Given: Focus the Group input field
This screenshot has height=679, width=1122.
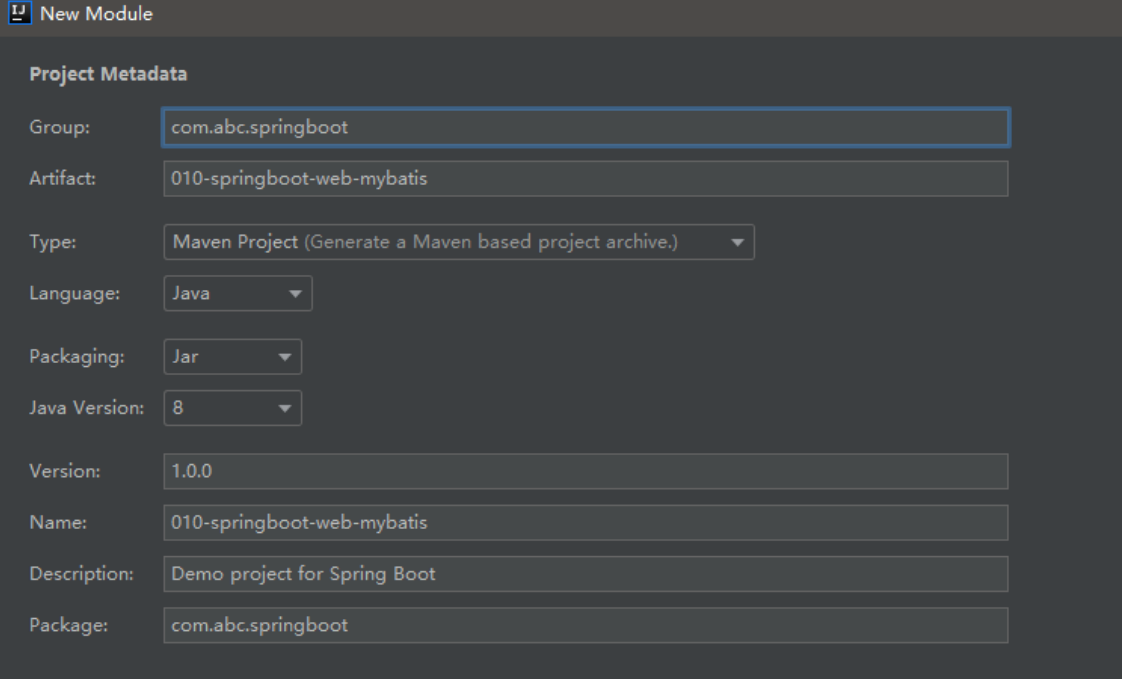Looking at the screenshot, I should click(x=586, y=127).
